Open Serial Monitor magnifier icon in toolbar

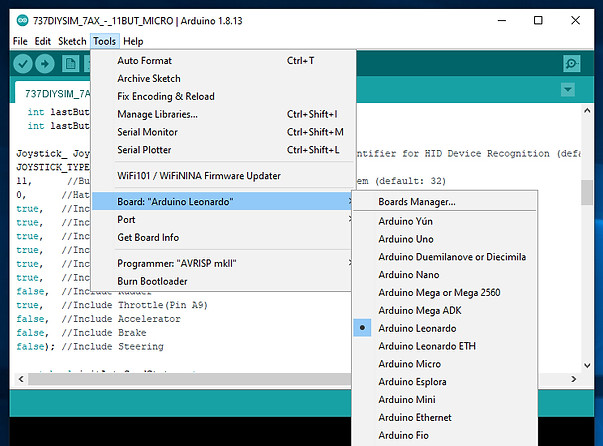click(571, 64)
